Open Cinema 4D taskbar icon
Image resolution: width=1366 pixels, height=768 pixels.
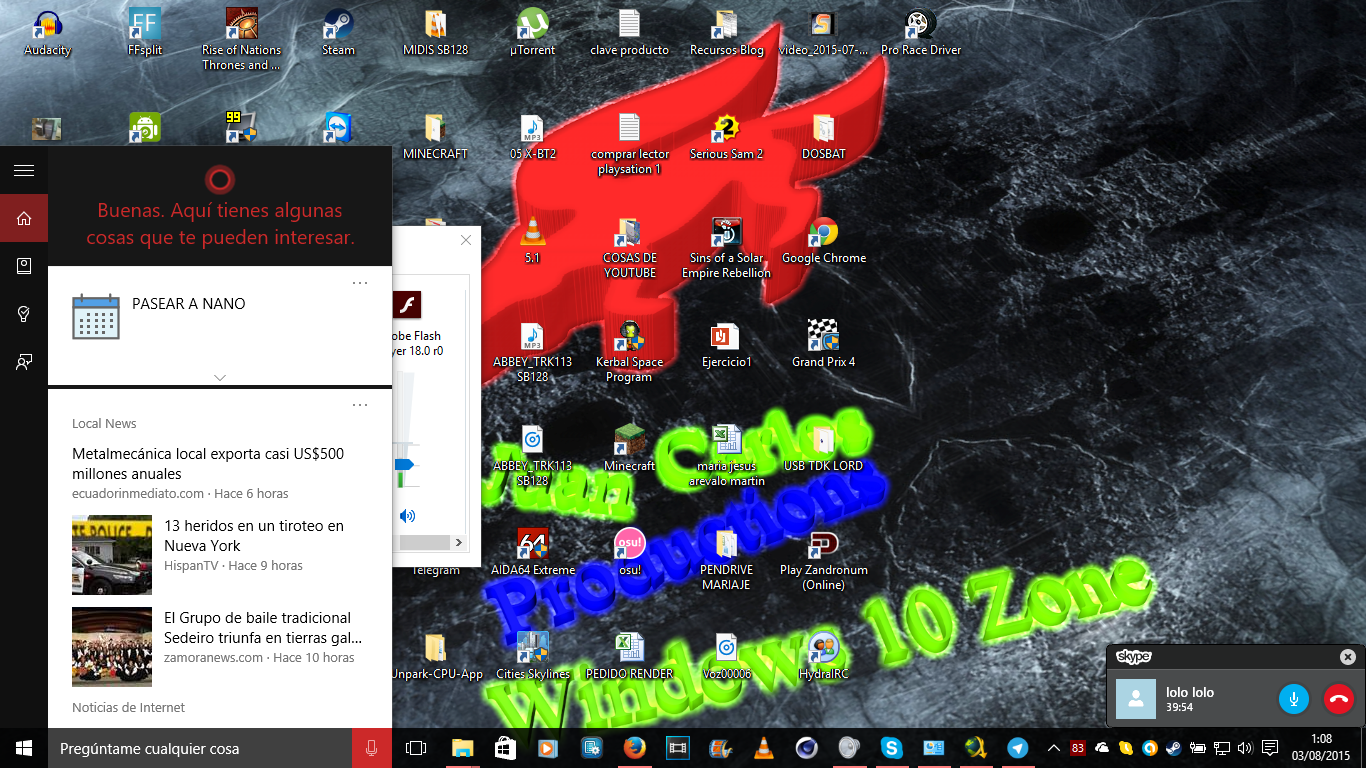(x=806, y=748)
